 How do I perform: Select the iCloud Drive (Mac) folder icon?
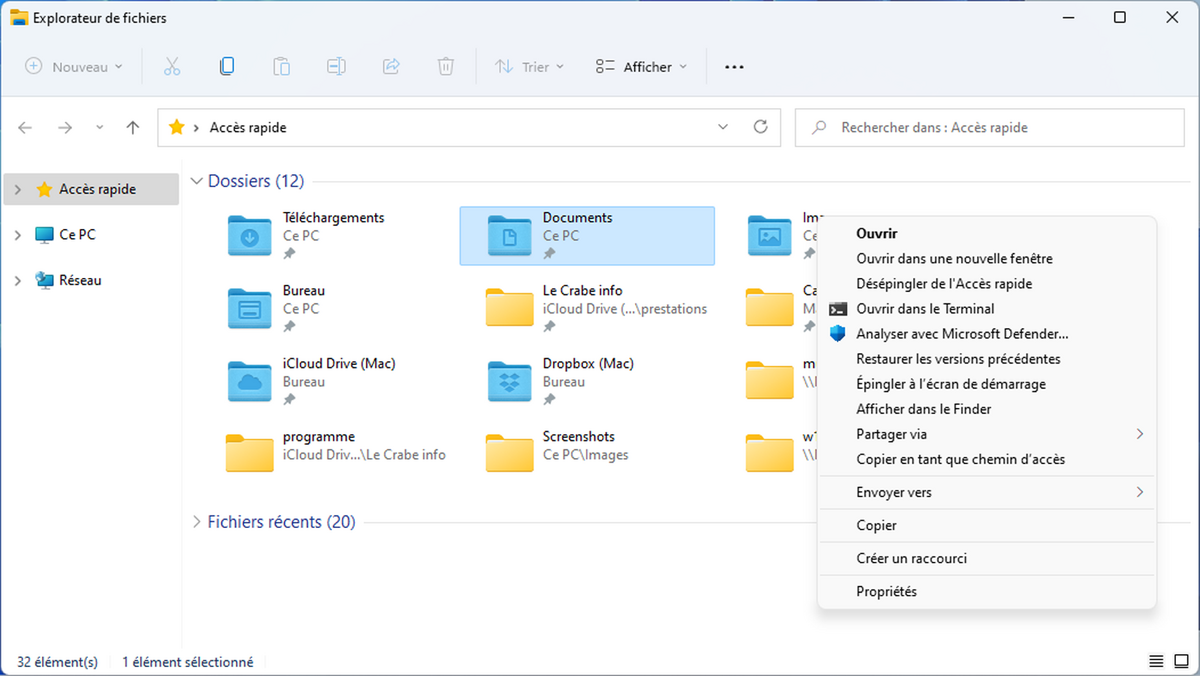click(250, 381)
